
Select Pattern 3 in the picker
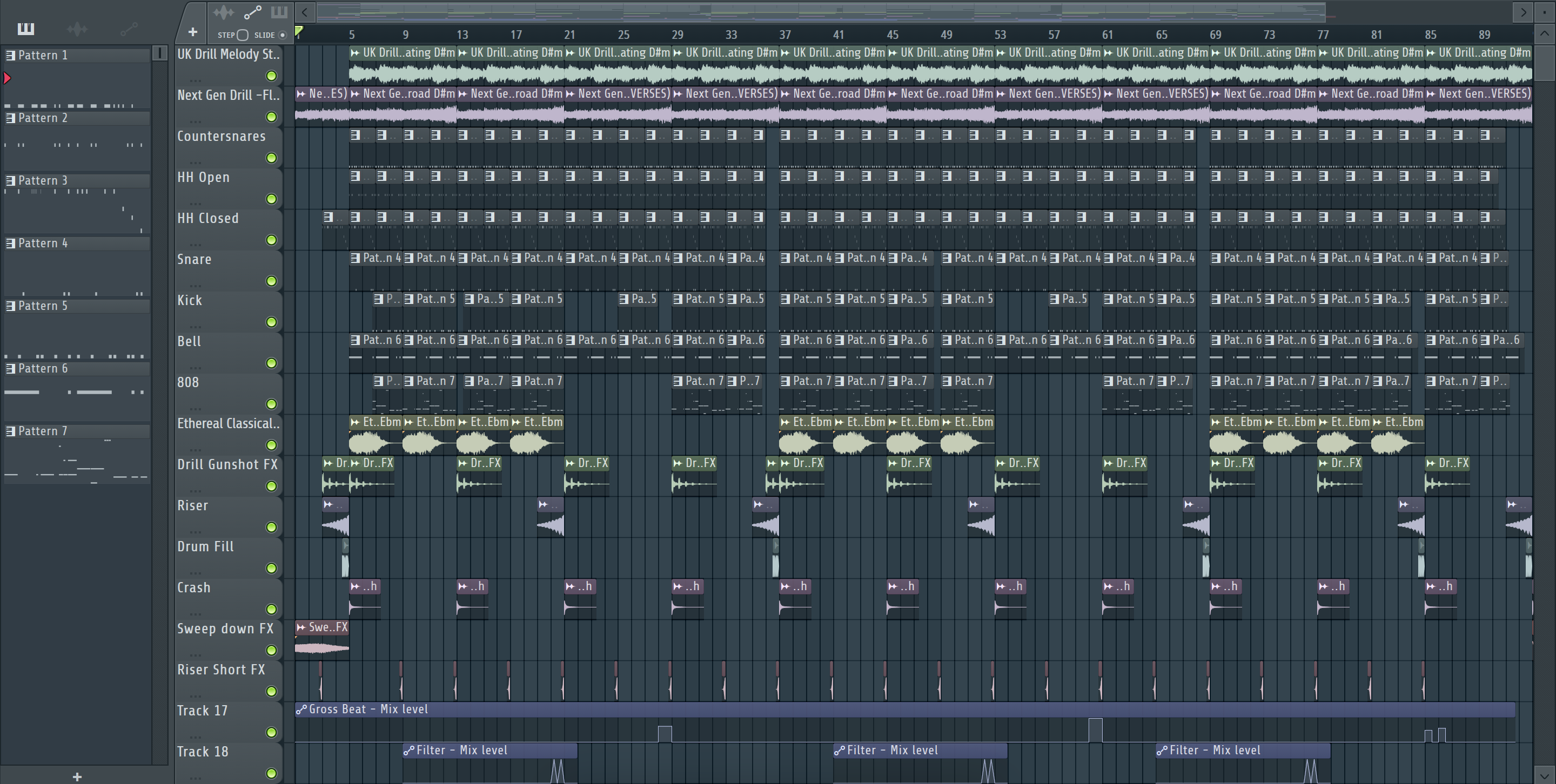(x=77, y=181)
